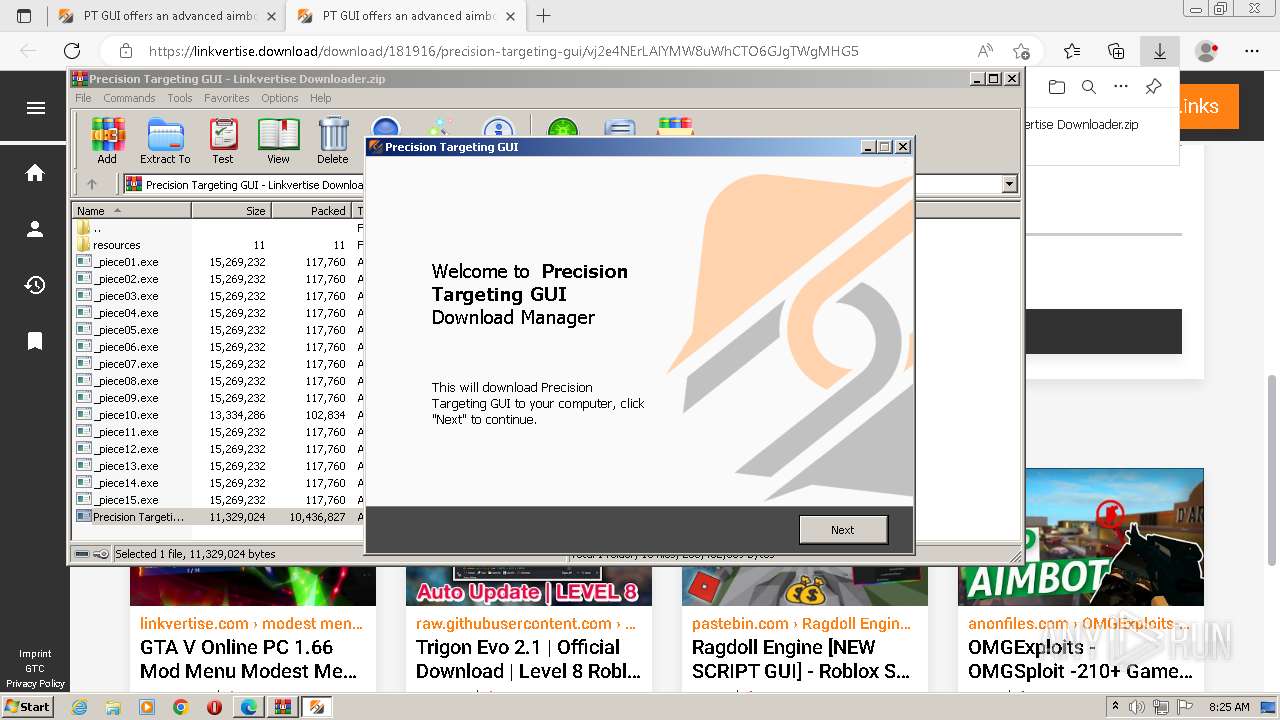Screen dimensions: 1280x720
Task: Open the Options menu in WinRAR
Action: 280,98
